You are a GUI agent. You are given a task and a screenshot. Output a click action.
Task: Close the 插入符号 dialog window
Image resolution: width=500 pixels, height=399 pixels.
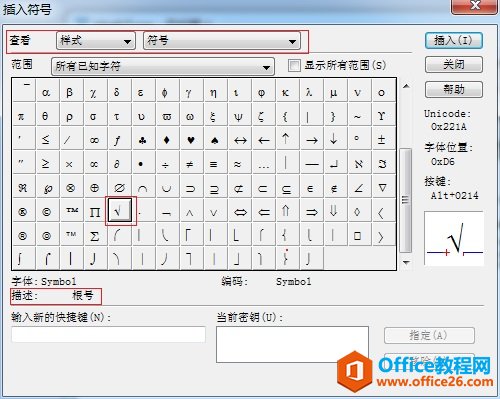[x=474, y=6]
